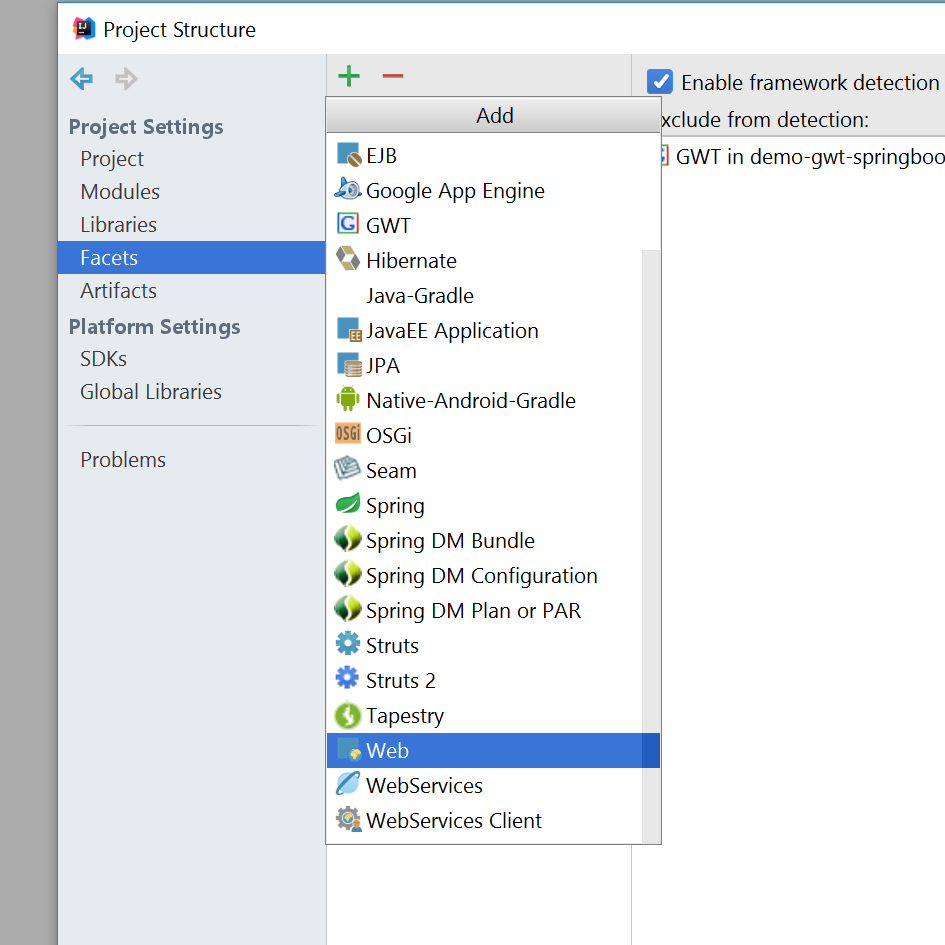Viewport: 945px width, 945px height.
Task: Click the Seam facet icon
Action: click(x=347, y=468)
